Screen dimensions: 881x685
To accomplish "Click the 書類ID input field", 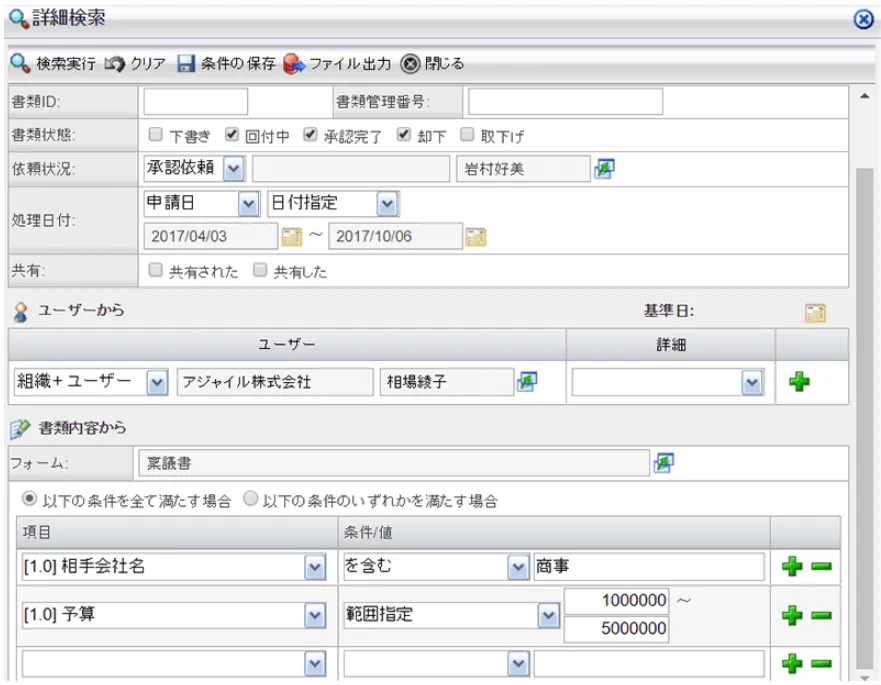I will click(196, 102).
